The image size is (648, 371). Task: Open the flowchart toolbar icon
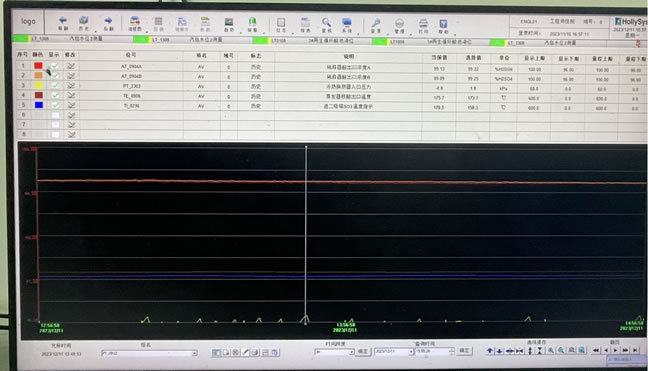pos(135,24)
